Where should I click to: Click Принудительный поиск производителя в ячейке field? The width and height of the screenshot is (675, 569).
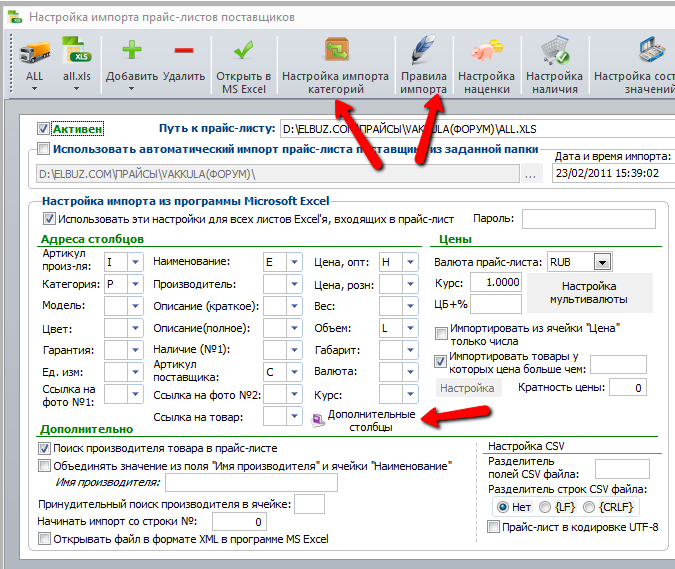tap(310, 504)
